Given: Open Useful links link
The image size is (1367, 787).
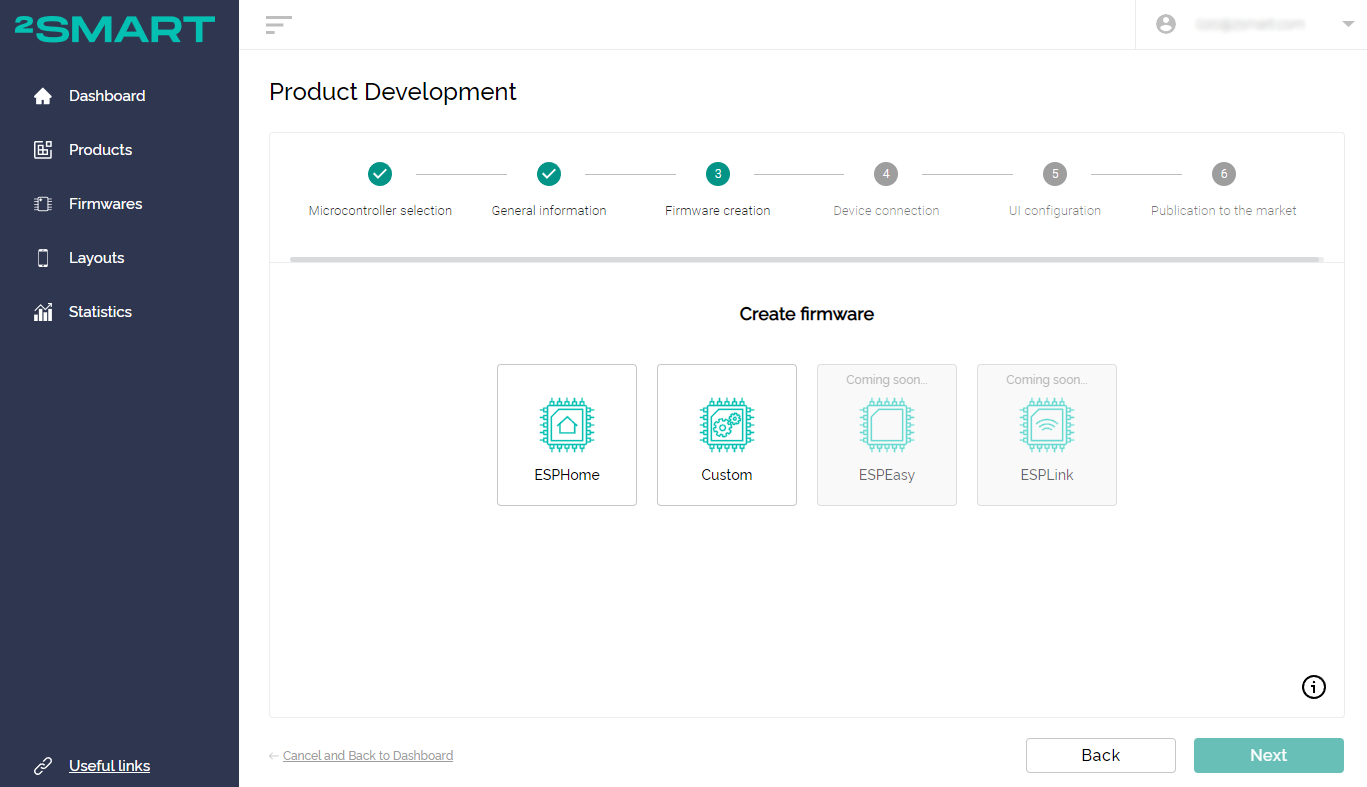Looking at the screenshot, I should coord(110,766).
